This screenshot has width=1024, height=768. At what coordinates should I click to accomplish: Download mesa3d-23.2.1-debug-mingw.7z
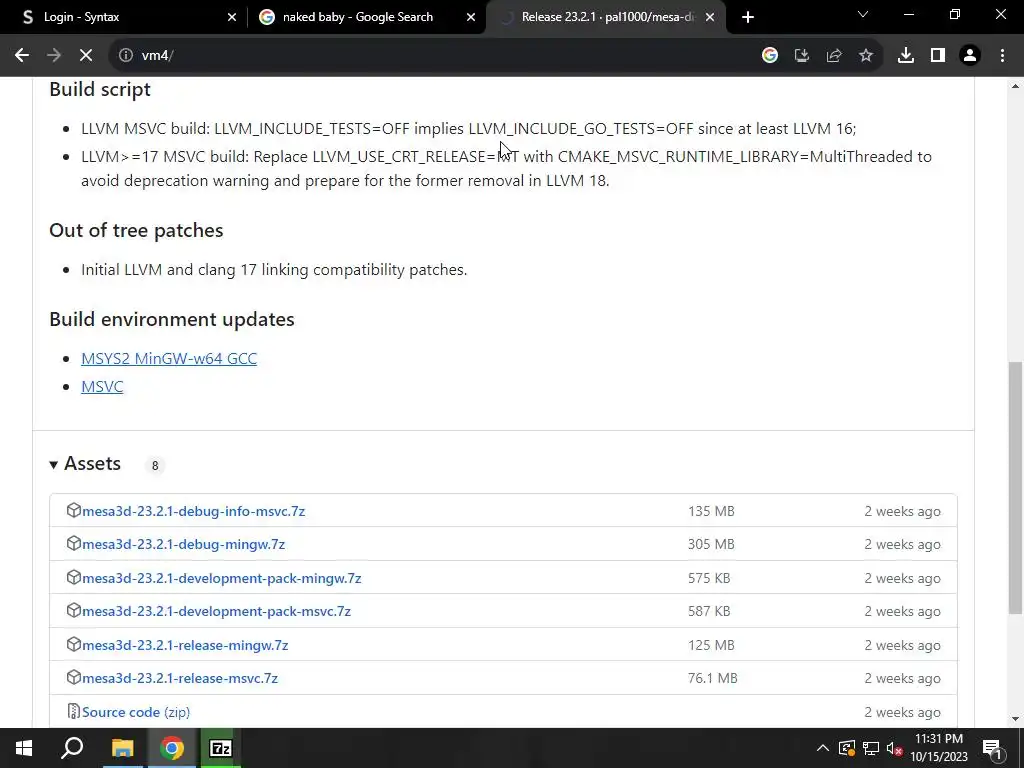coord(184,545)
